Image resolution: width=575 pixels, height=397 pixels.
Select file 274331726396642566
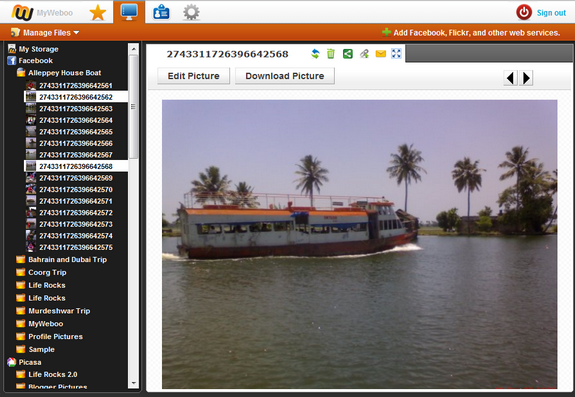coord(76,143)
